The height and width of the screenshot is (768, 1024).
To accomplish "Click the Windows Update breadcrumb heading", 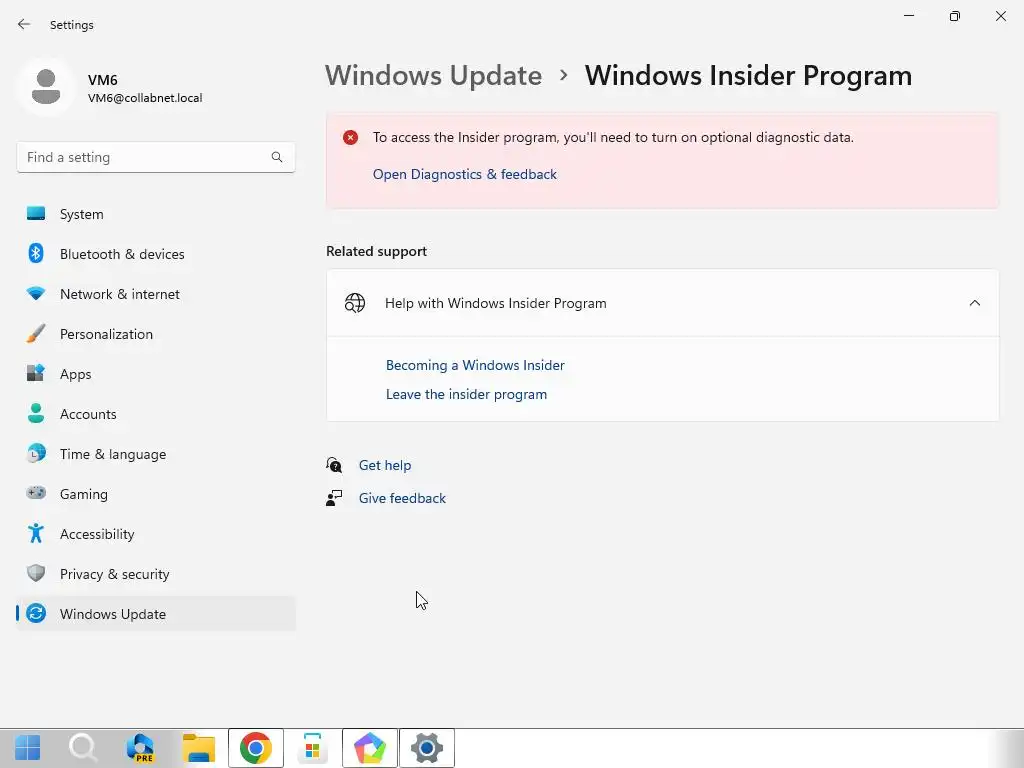I will pos(434,76).
